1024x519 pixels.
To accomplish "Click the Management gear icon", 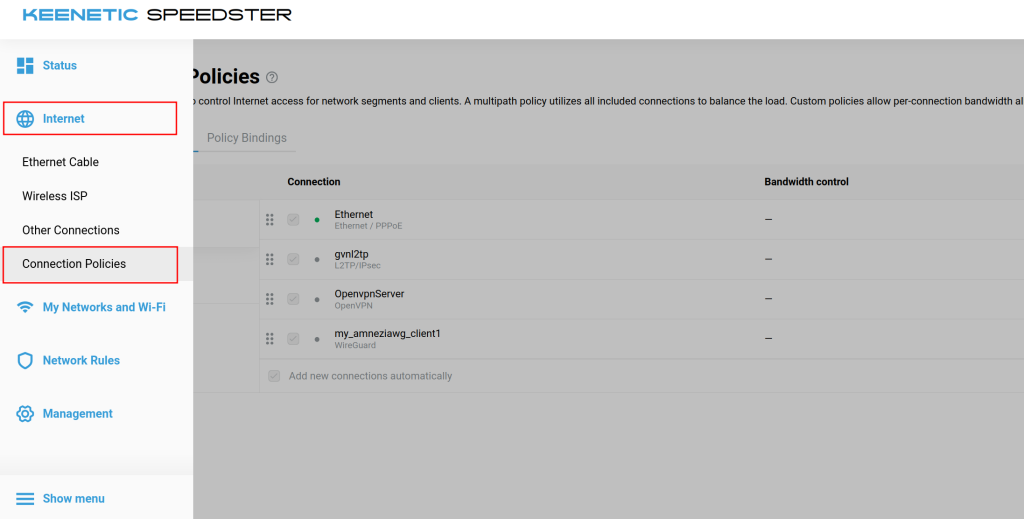I will tap(26, 414).
